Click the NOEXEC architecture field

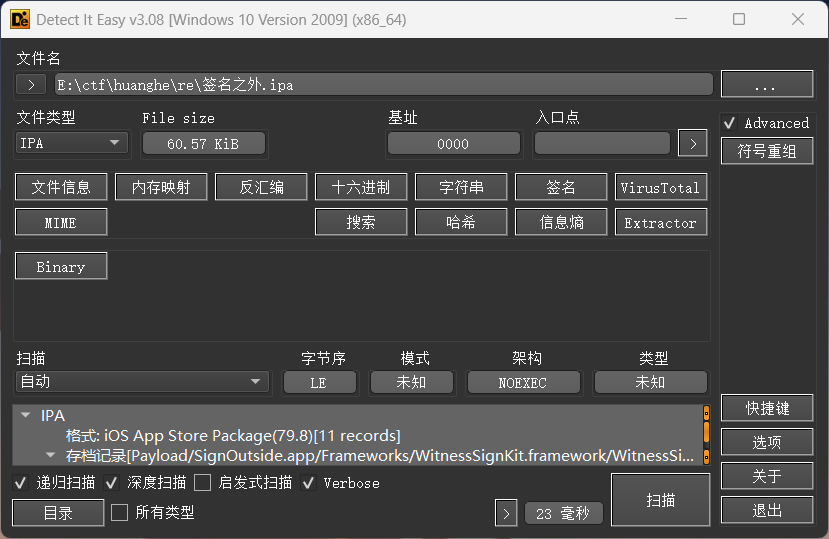pyautogui.click(x=523, y=382)
